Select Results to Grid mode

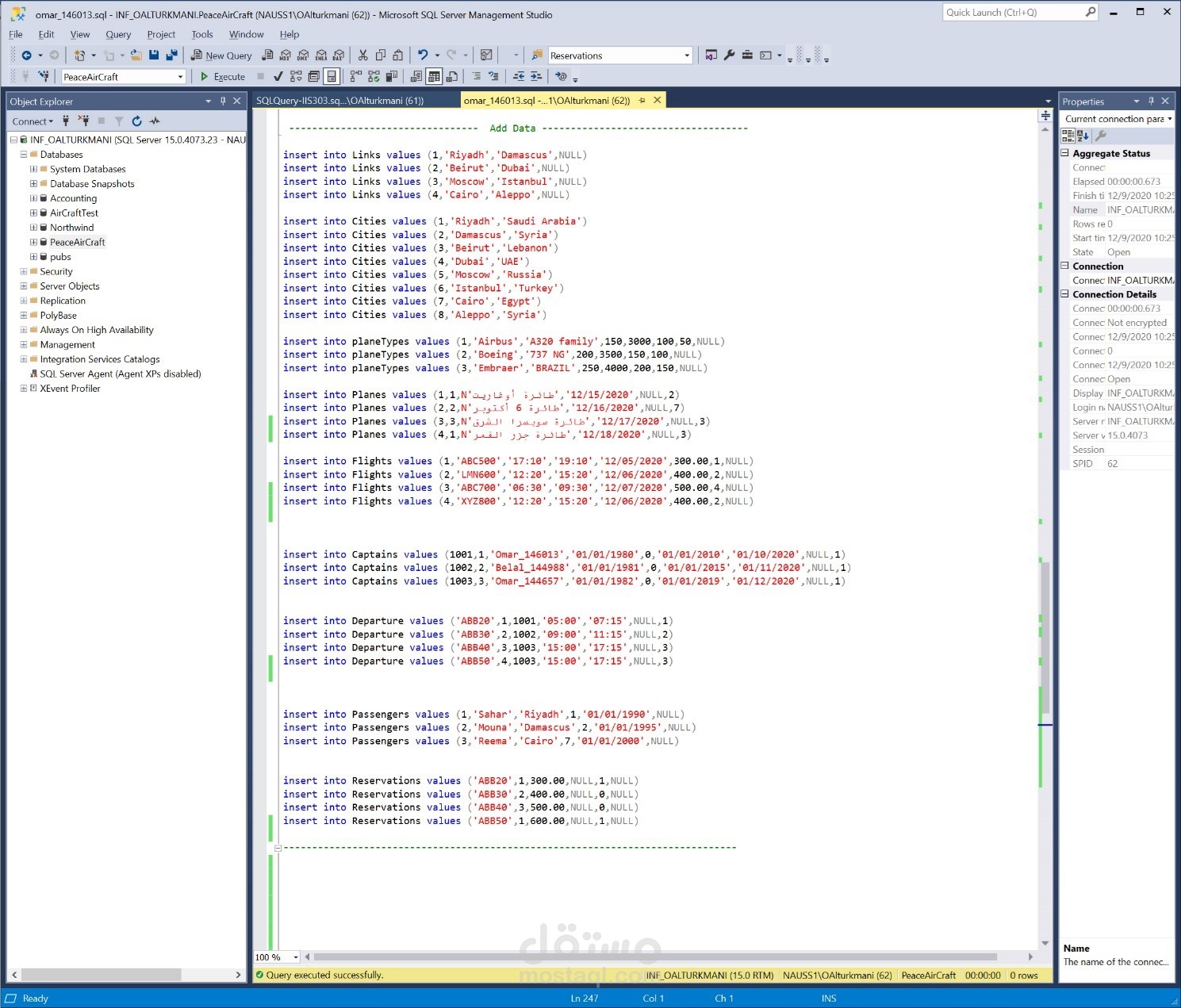[x=434, y=77]
